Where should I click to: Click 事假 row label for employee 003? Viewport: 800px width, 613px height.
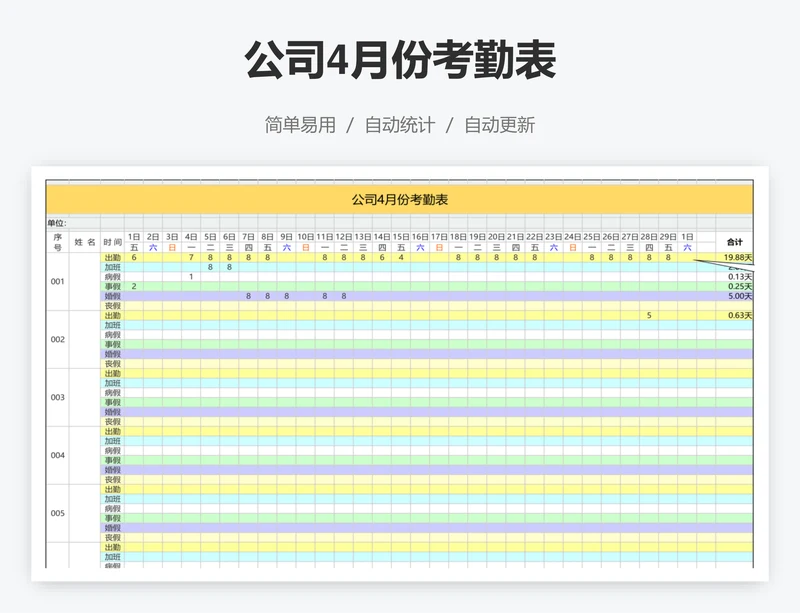(113, 402)
